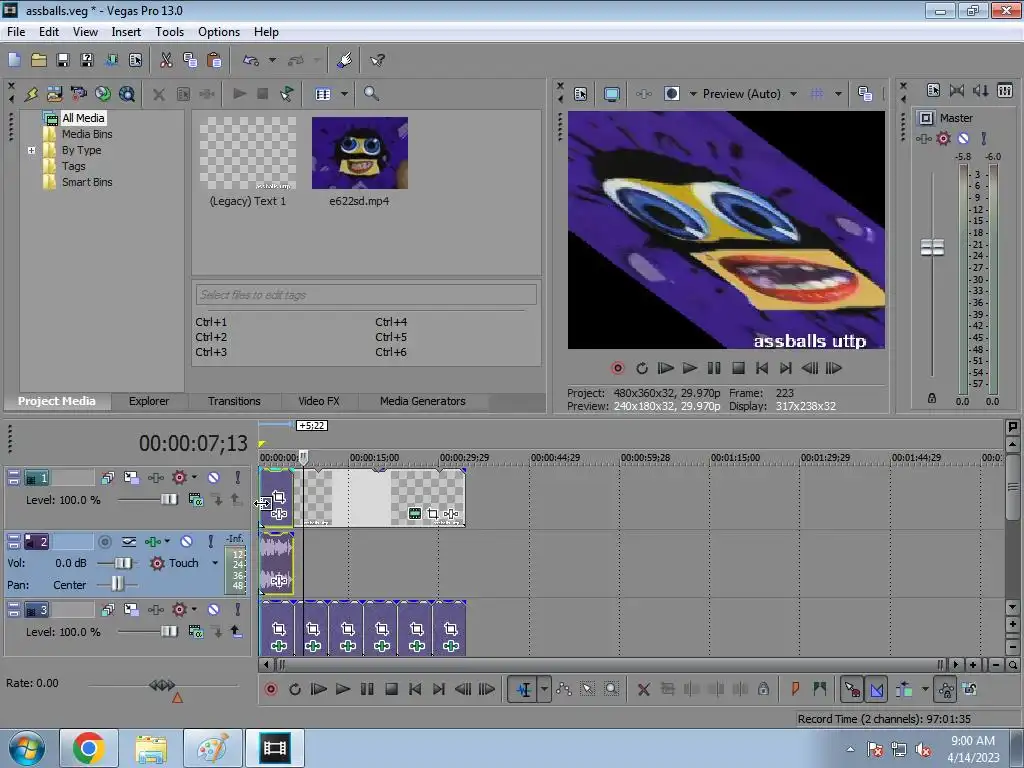The width and height of the screenshot is (1024, 768).
Task: Switch to the Video FX tab
Action: coord(319,401)
